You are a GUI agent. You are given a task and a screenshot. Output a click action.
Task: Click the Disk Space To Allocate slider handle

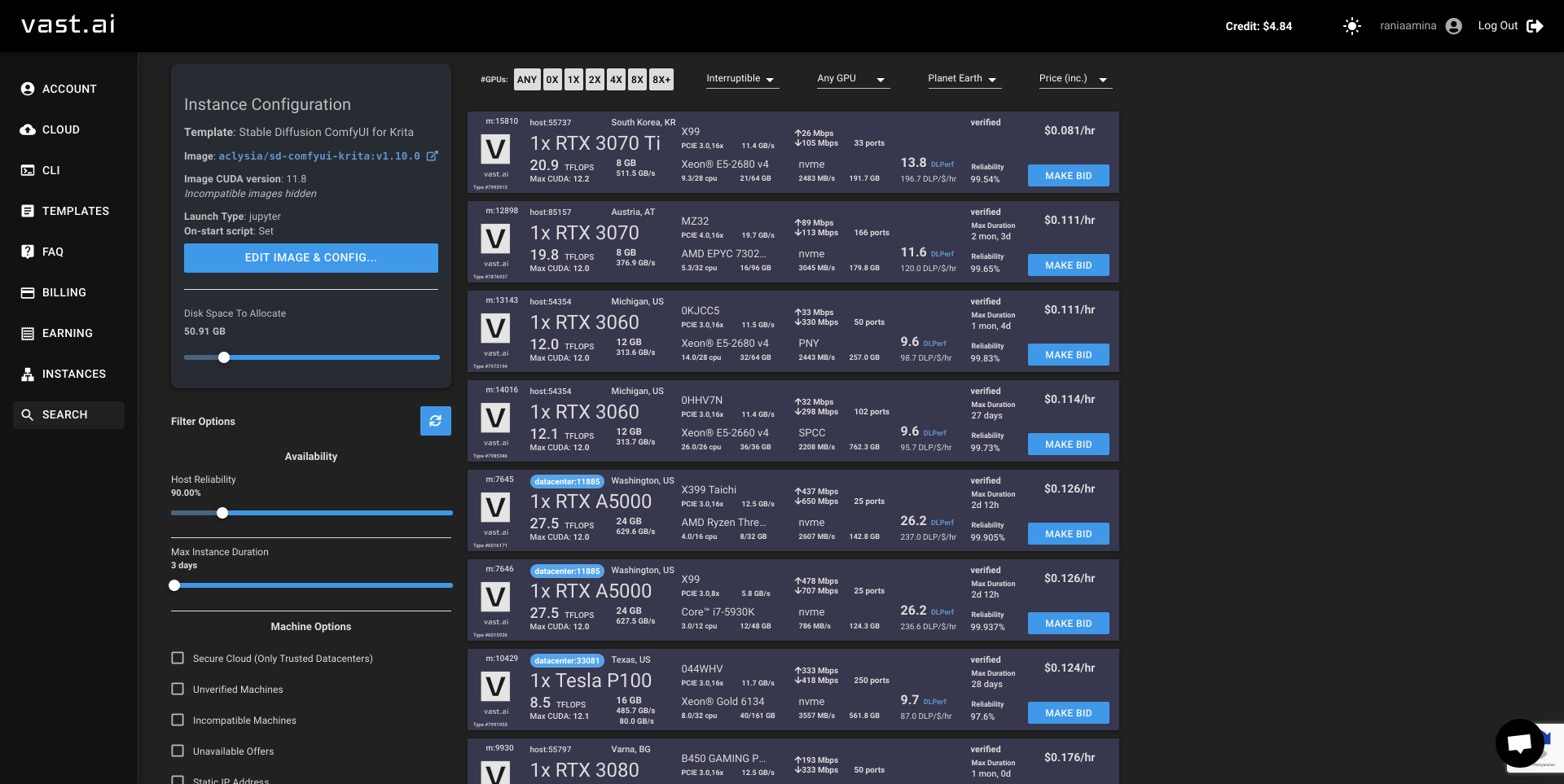pos(224,357)
